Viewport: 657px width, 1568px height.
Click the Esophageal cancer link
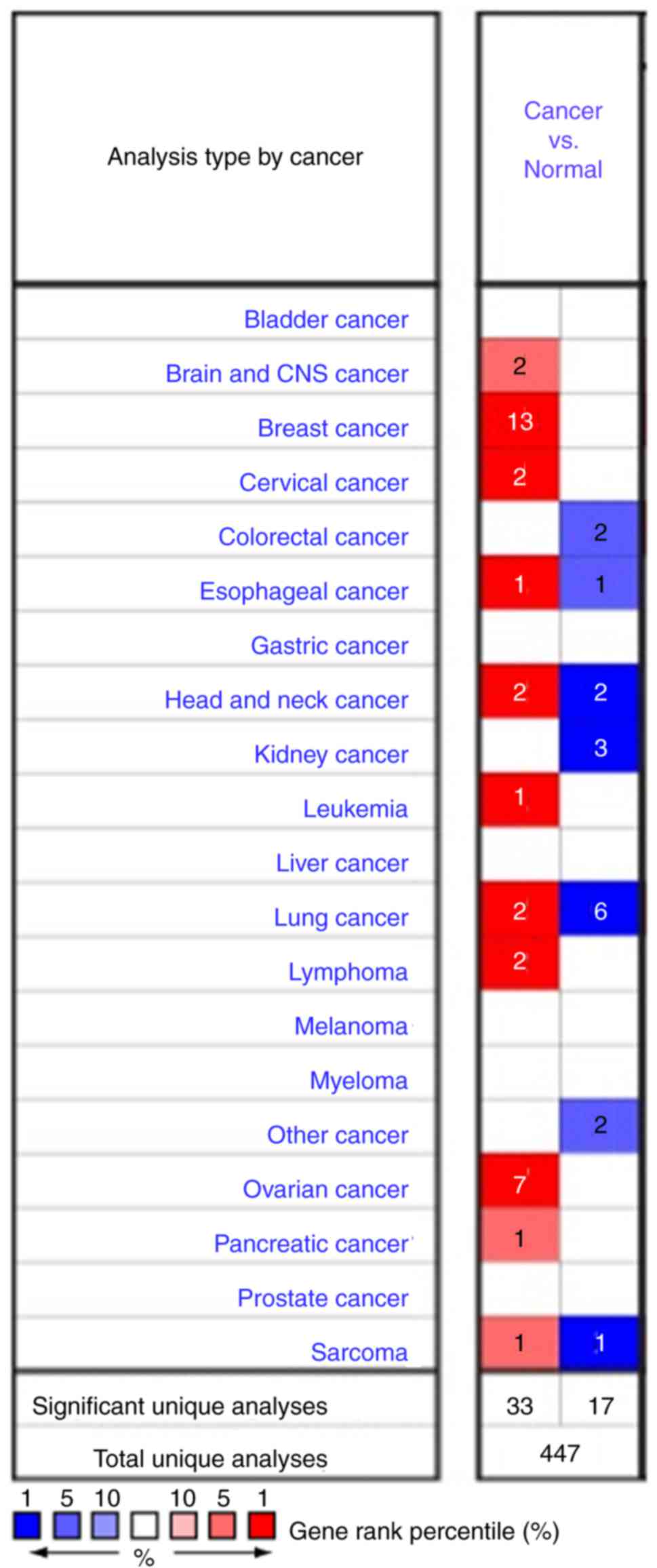click(303, 591)
